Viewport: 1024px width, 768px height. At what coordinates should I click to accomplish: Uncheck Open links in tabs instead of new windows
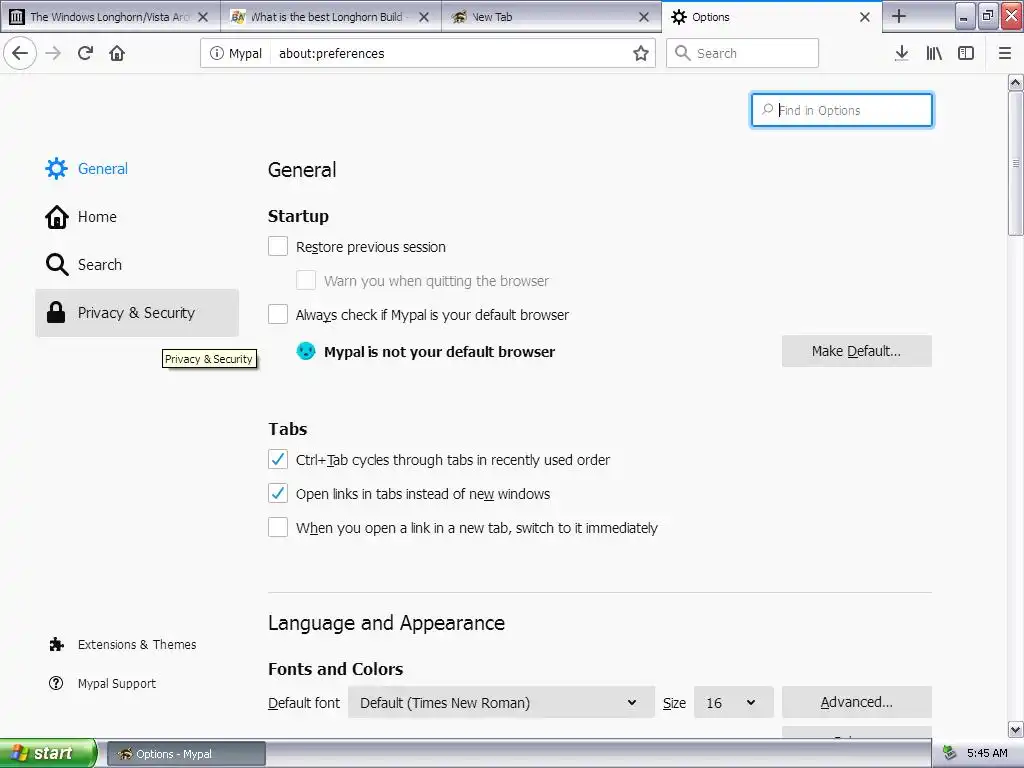click(x=278, y=493)
